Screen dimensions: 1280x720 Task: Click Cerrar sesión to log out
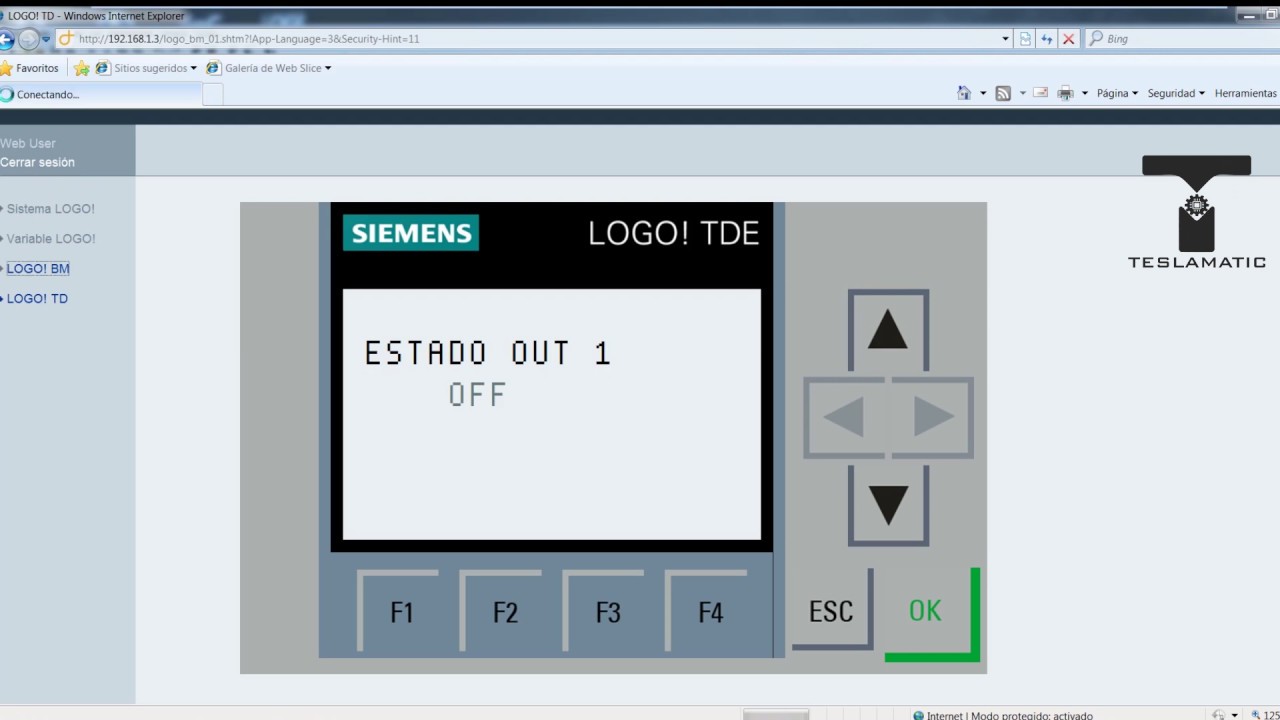(x=37, y=162)
